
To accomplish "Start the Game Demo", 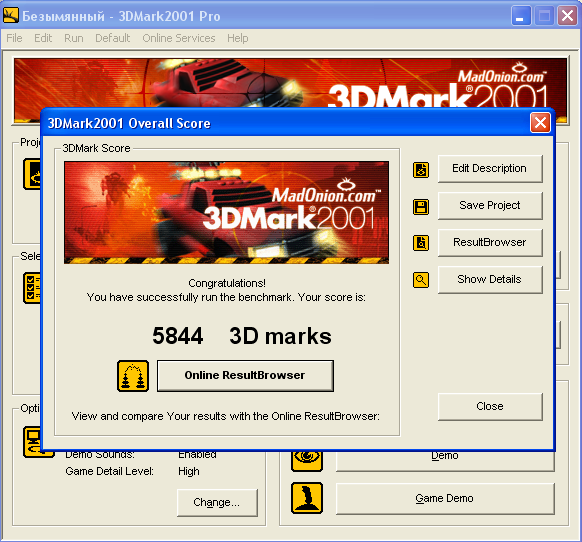I will click(445, 498).
